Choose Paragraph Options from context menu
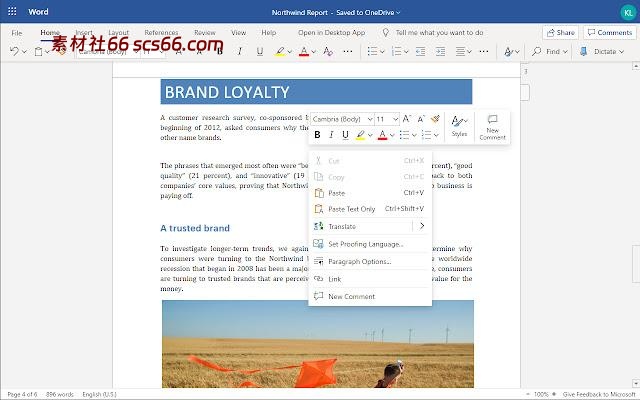The image size is (640, 400). [x=359, y=261]
